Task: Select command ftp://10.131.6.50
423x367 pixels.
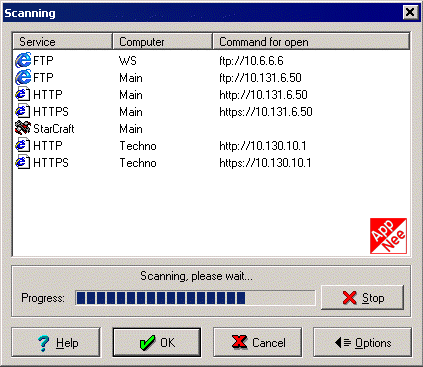Action: tap(260, 78)
